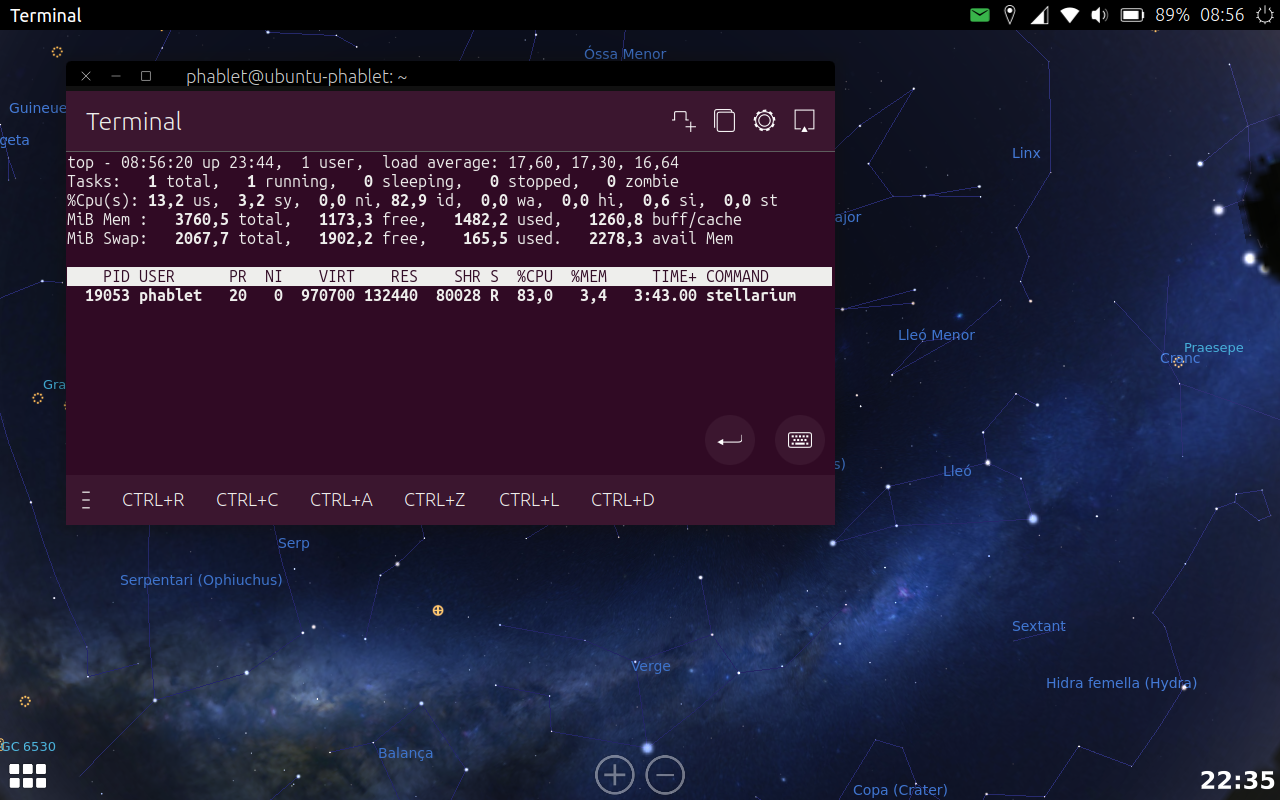Select the Serpentari (Ophiuchus) constellation label
The width and height of the screenshot is (1280, 800).
[201, 580]
